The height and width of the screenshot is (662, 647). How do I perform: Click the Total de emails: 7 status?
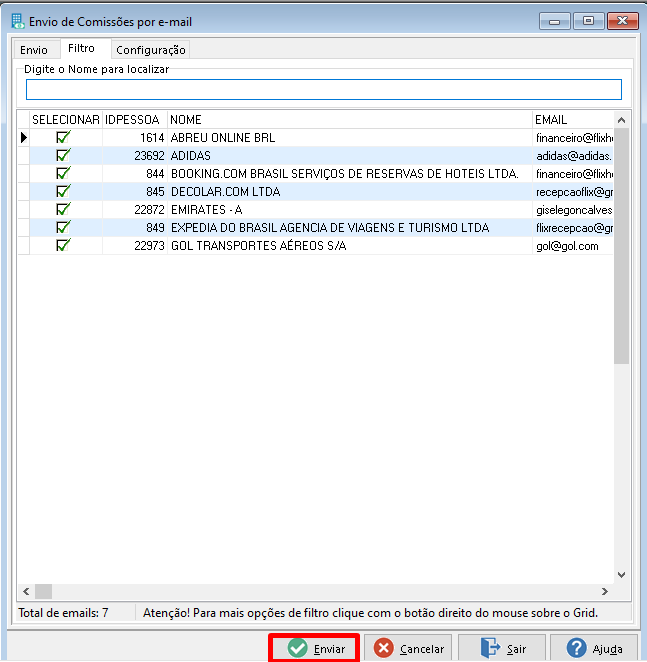tap(63, 613)
